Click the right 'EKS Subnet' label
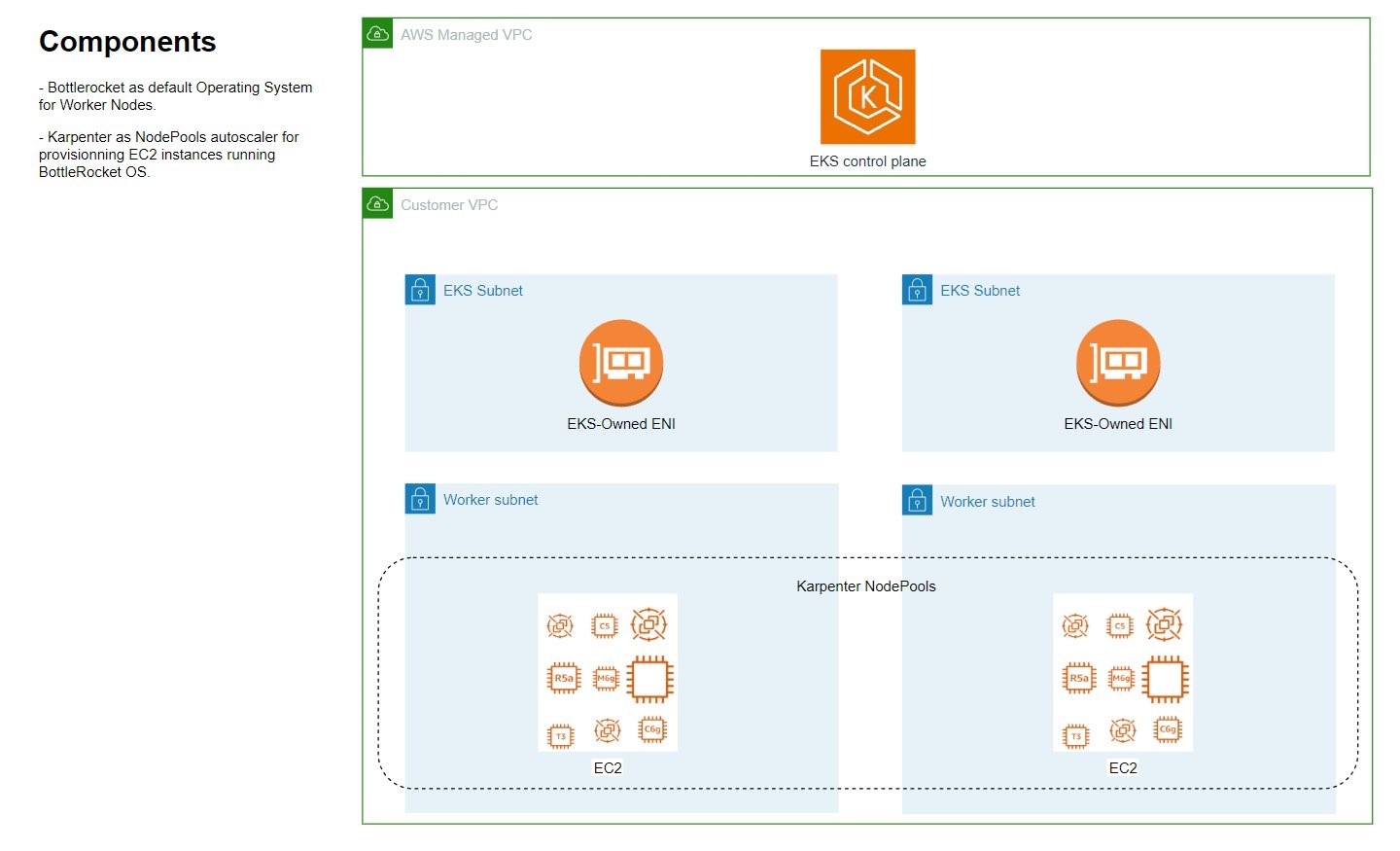This screenshot has height=851, width=1400. (x=980, y=291)
